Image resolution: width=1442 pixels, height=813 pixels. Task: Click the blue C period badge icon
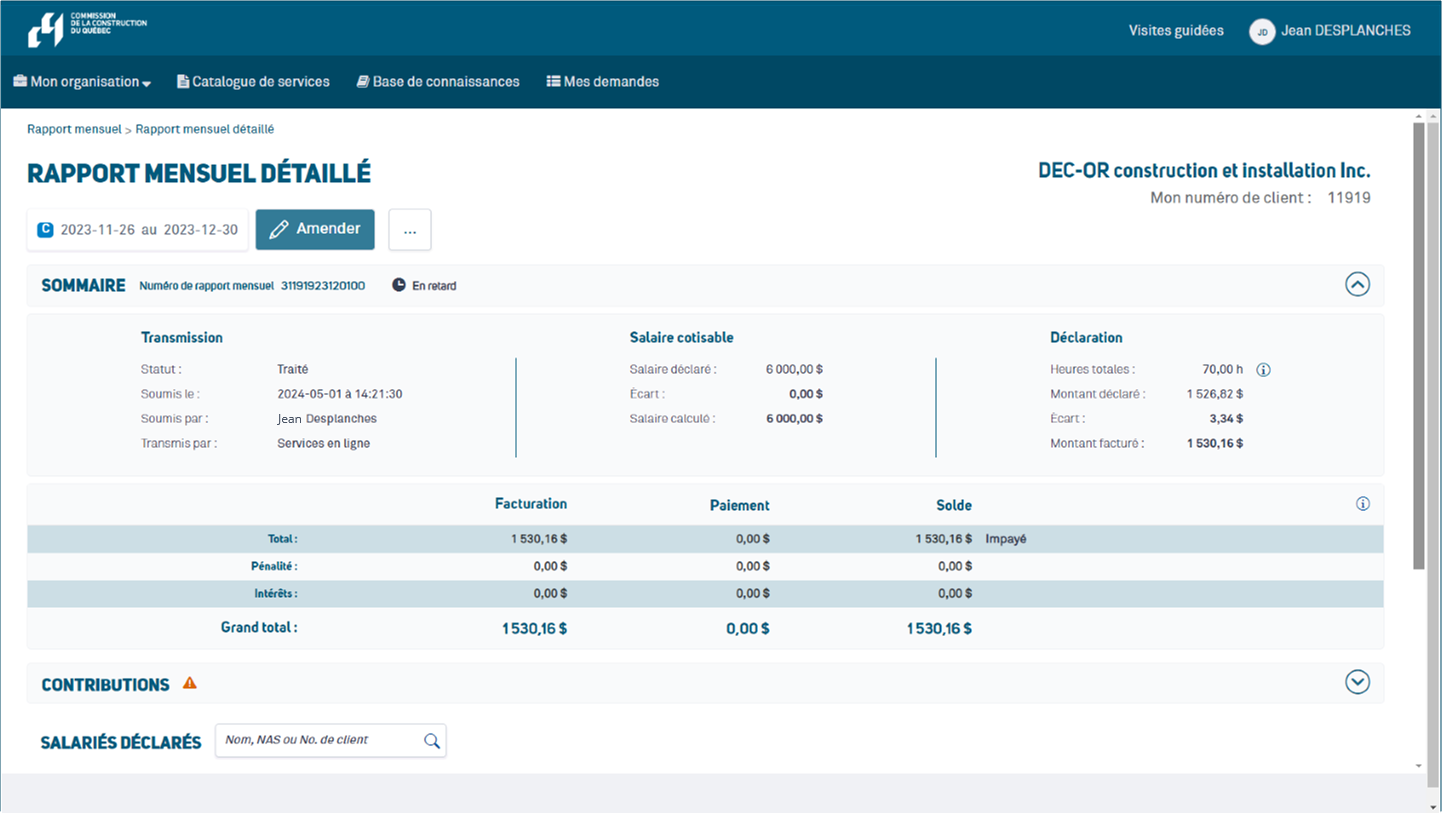point(45,230)
